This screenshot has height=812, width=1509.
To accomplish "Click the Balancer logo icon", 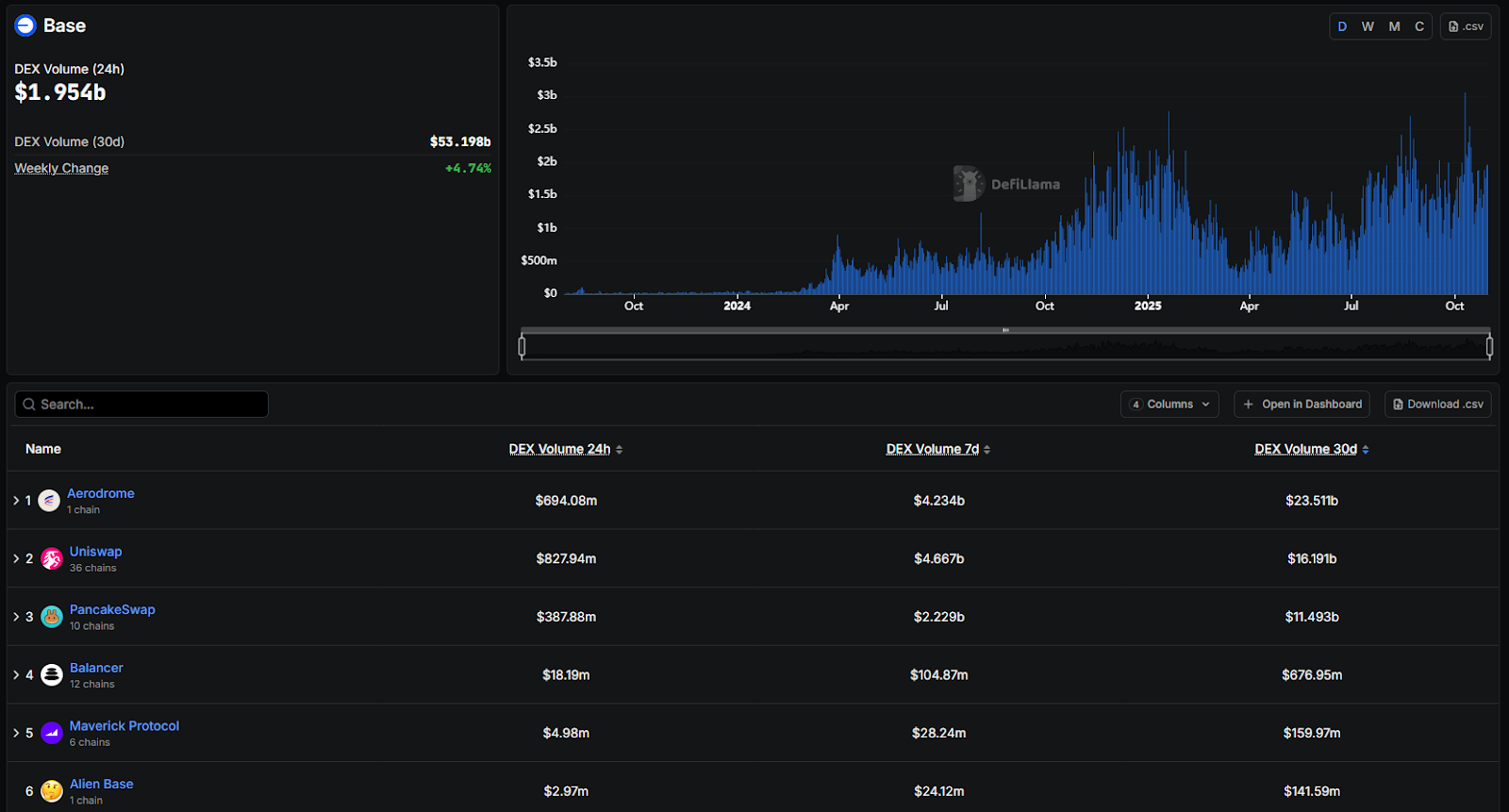I will pos(52,675).
